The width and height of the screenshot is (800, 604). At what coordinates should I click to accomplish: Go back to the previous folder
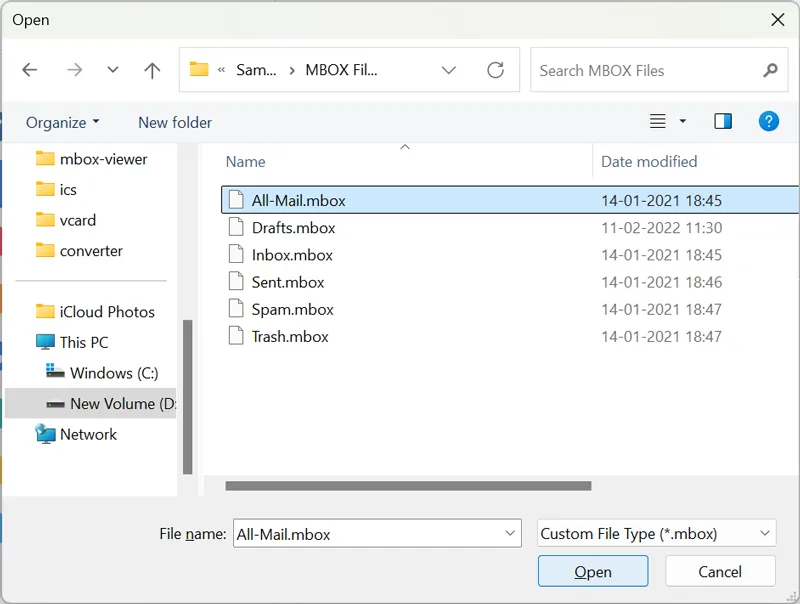pos(30,70)
